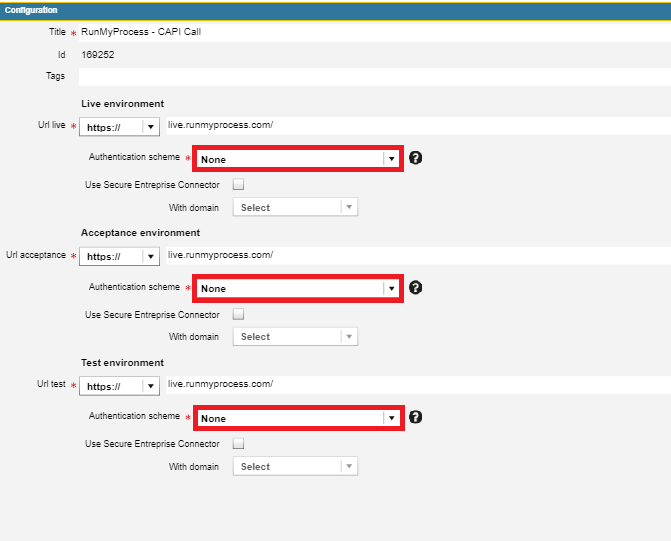The image size is (671, 541).
Task: Toggle Secure Enterprise Connector checkbox under Acceptance environment
Action: tap(238, 314)
